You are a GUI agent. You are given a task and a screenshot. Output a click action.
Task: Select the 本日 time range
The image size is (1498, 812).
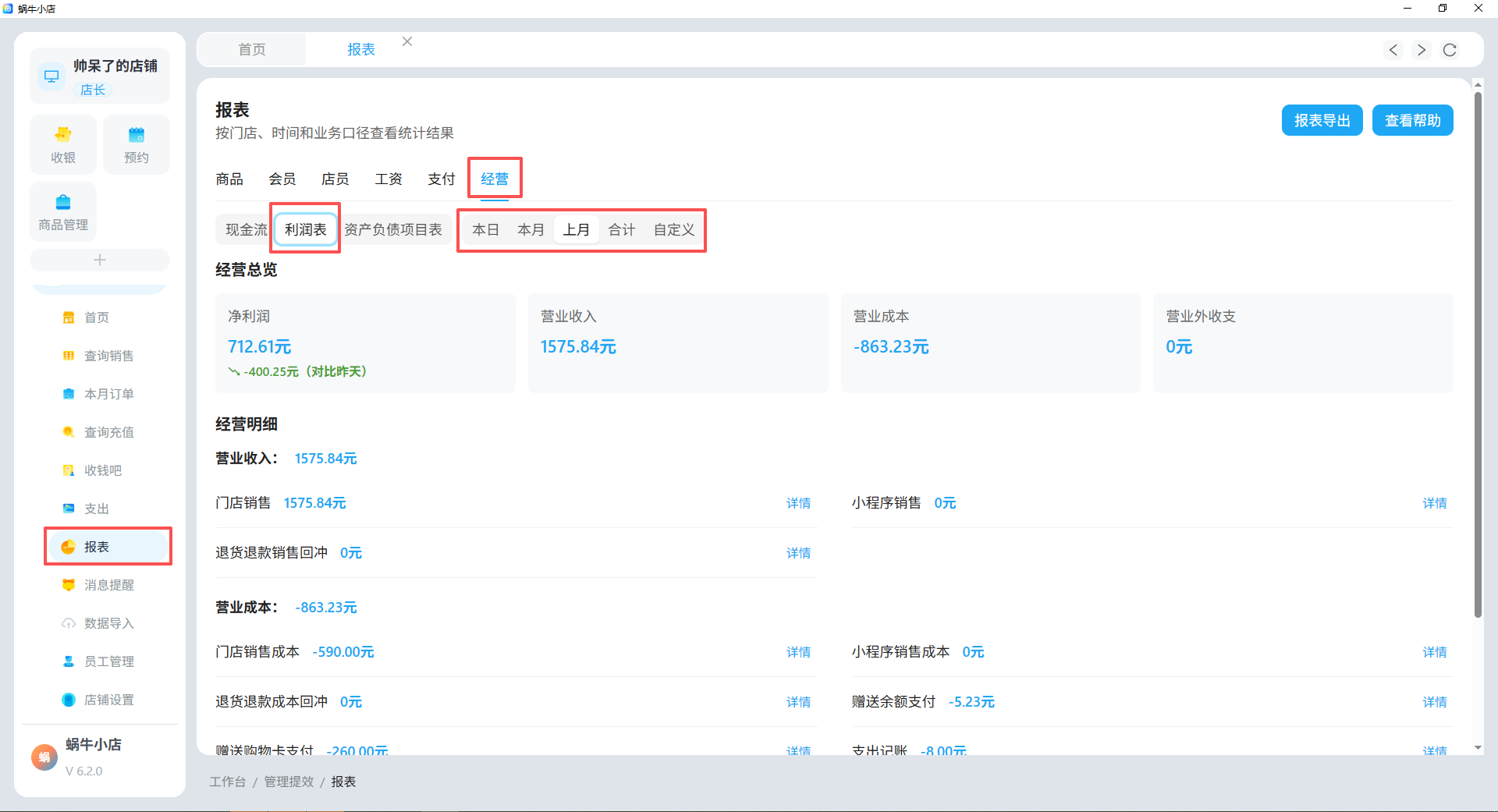tap(485, 229)
